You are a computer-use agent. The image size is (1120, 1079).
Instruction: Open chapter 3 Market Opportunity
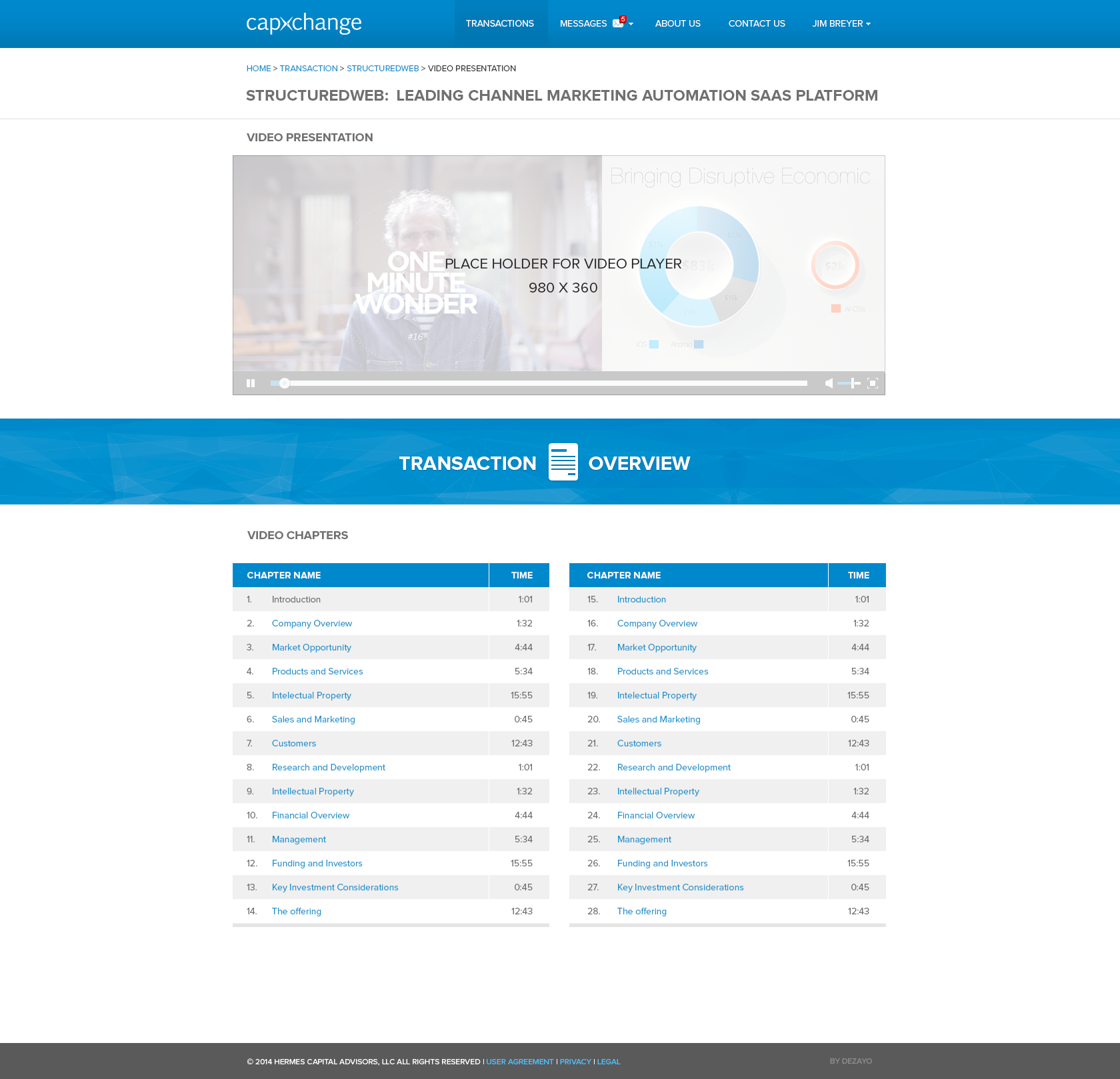coord(311,647)
